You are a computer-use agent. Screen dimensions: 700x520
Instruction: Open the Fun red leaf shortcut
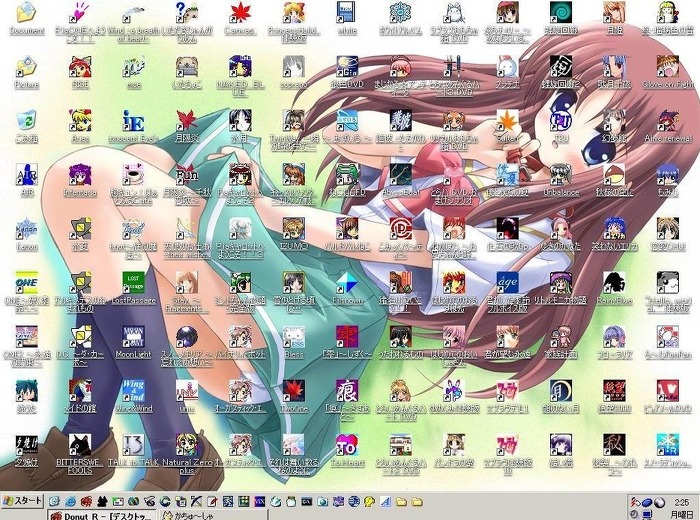click(x=187, y=175)
